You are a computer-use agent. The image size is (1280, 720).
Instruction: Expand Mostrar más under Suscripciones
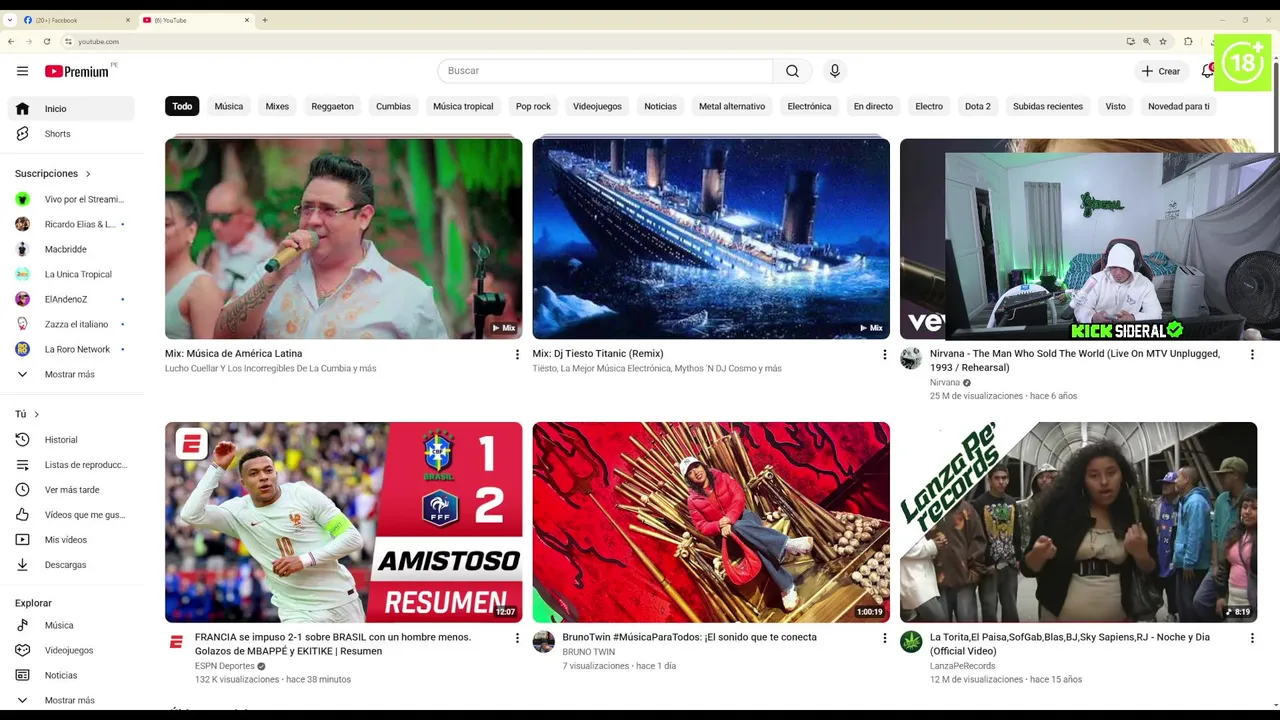[70, 374]
